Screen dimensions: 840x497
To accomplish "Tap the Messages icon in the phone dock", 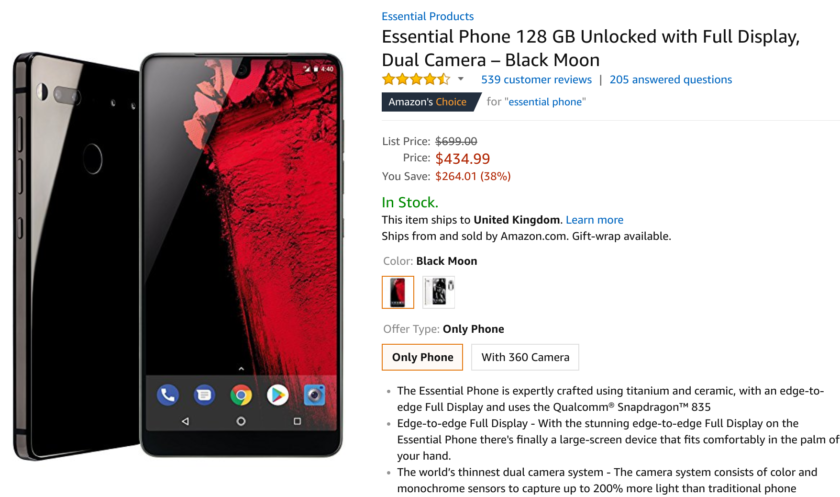I will (x=204, y=395).
